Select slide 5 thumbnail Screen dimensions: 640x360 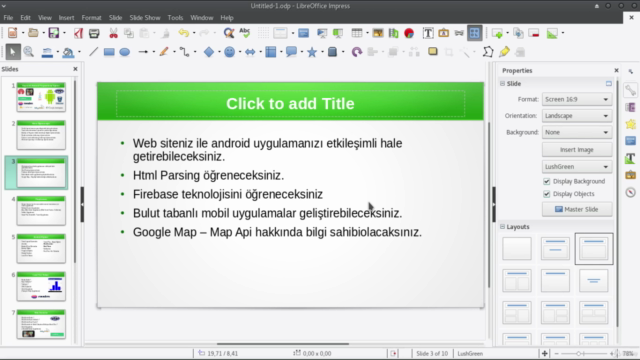(41, 249)
